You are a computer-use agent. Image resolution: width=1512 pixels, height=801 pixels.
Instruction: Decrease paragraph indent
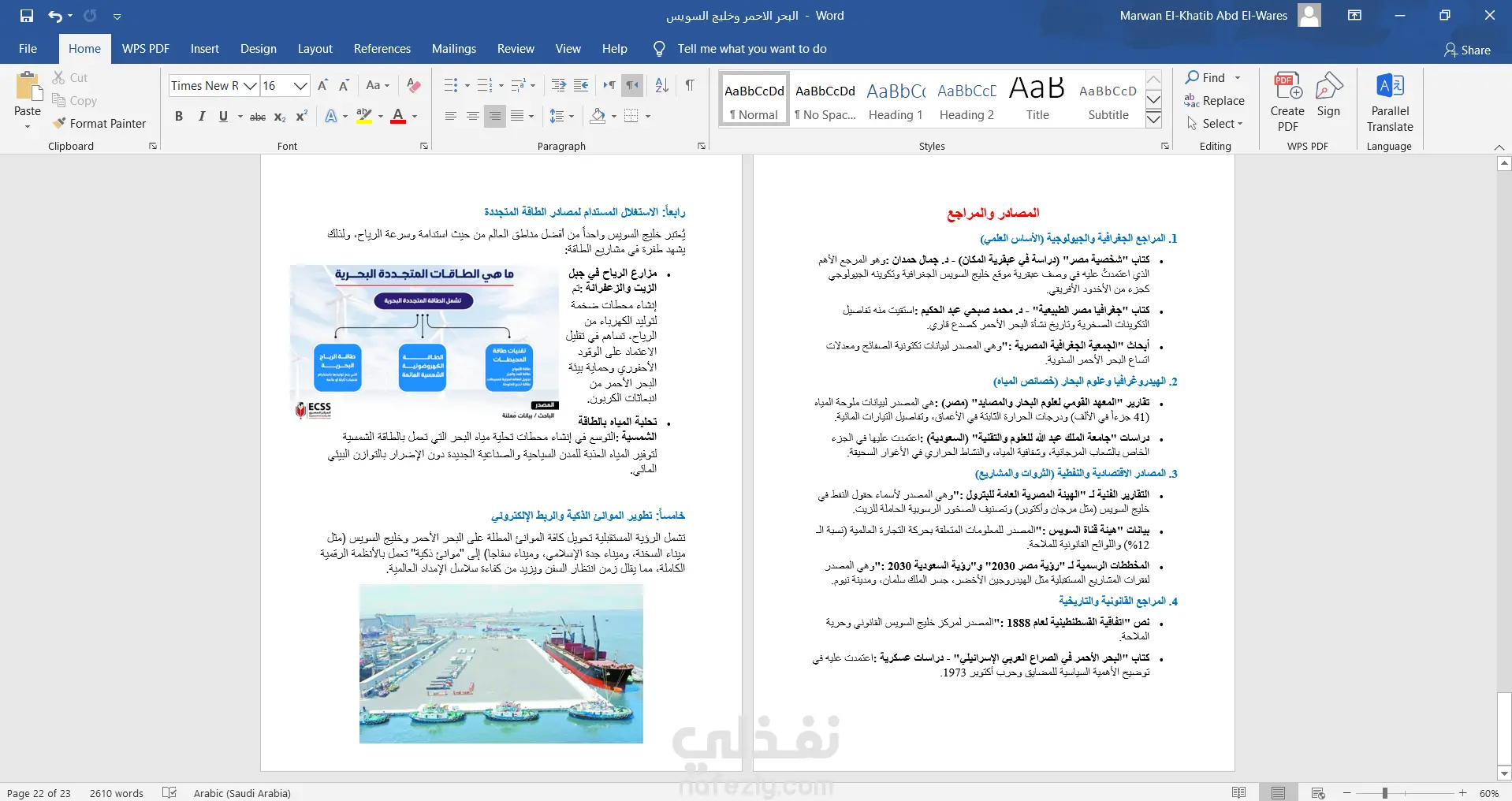[x=559, y=85]
